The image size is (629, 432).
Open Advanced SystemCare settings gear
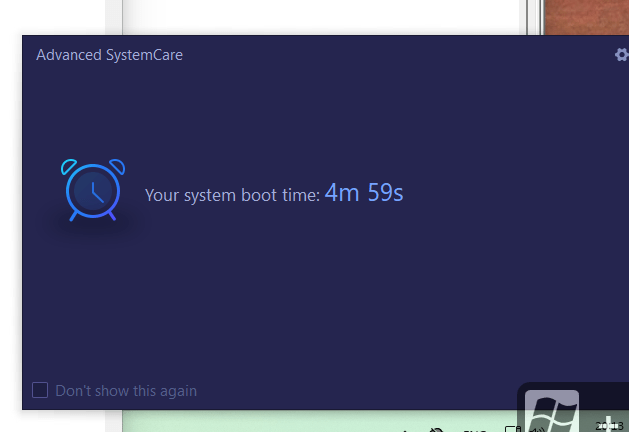click(x=622, y=55)
